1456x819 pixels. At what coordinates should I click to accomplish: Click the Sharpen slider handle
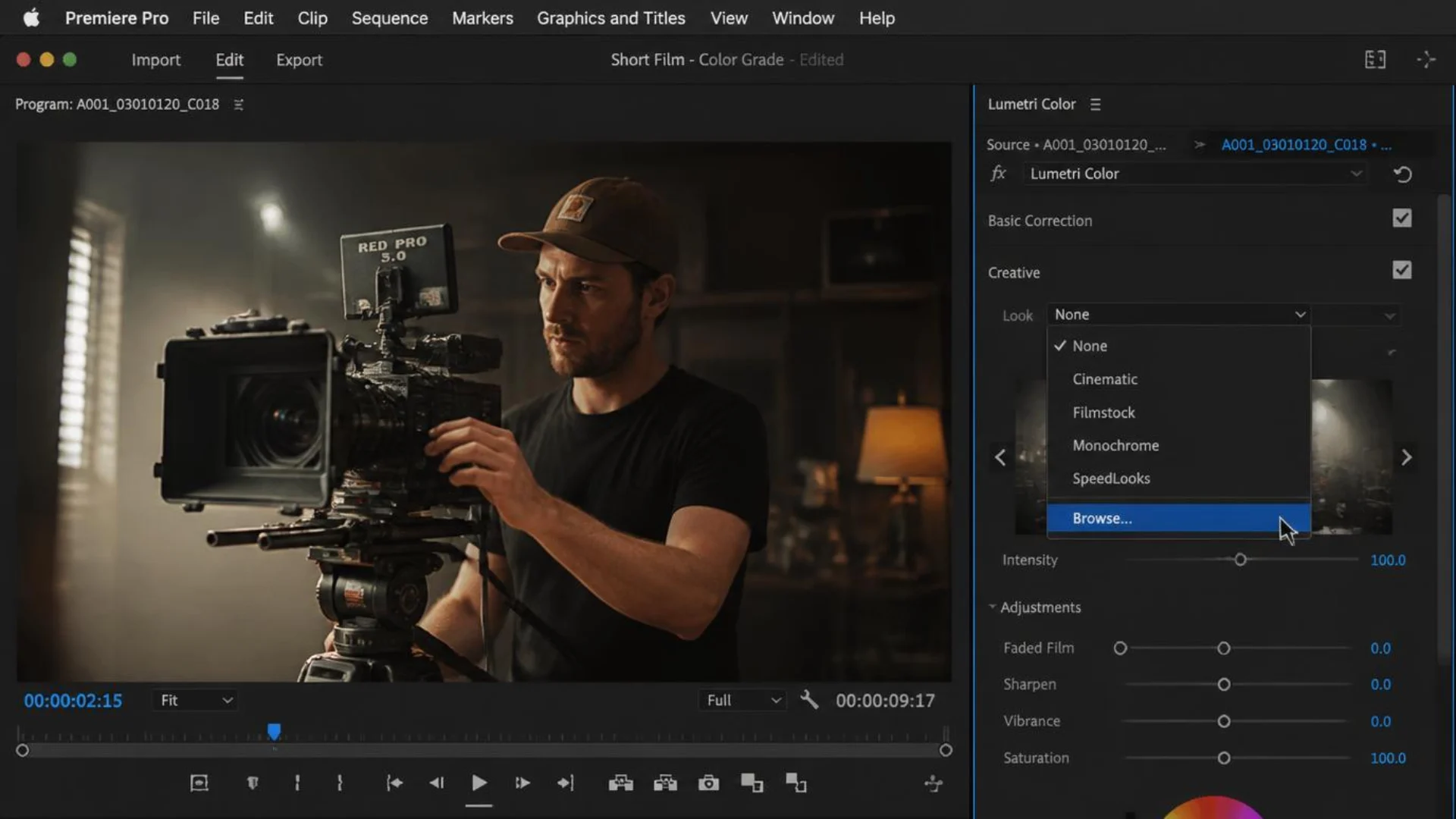click(1224, 685)
